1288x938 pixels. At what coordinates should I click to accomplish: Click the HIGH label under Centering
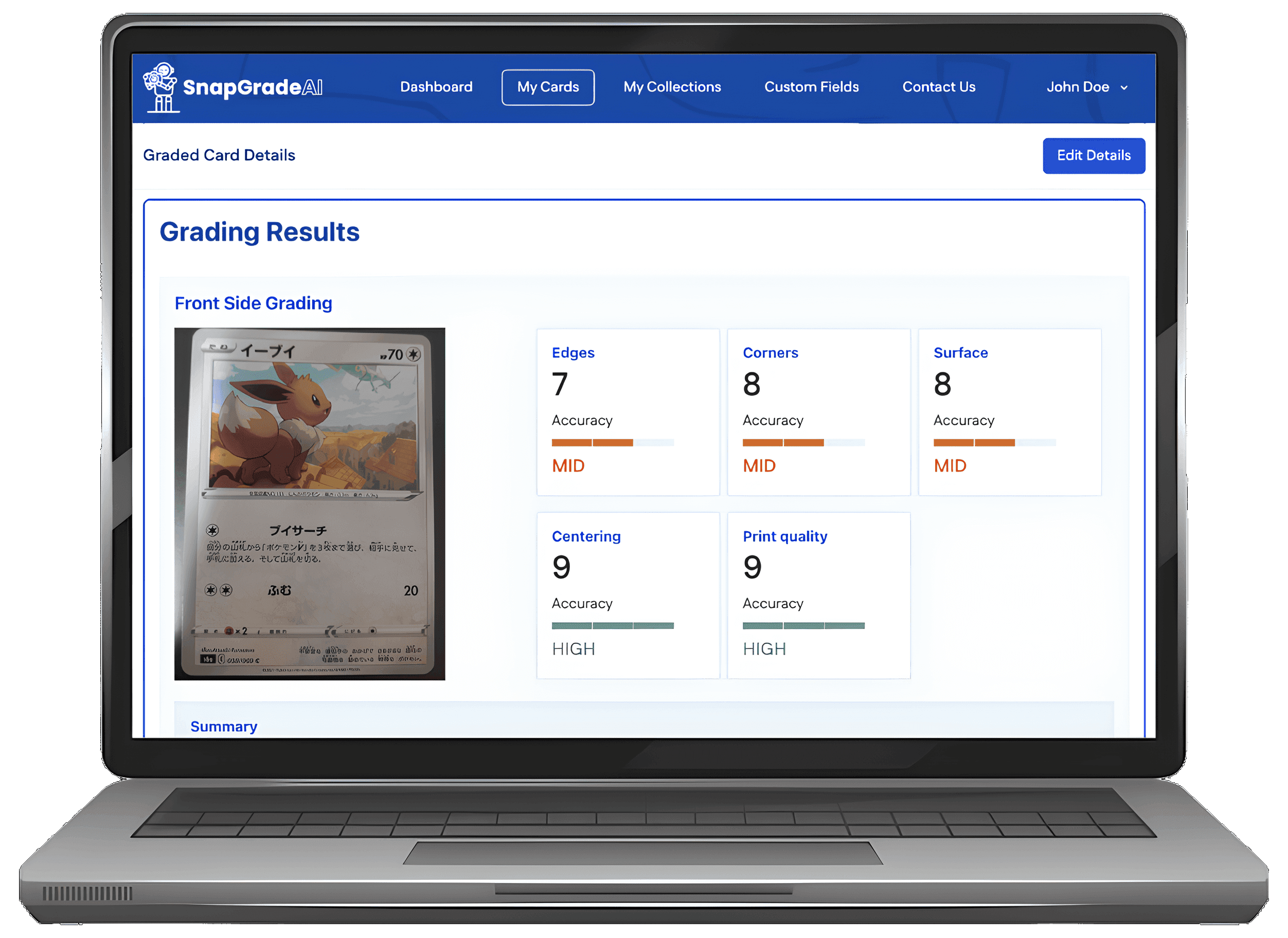coord(574,649)
